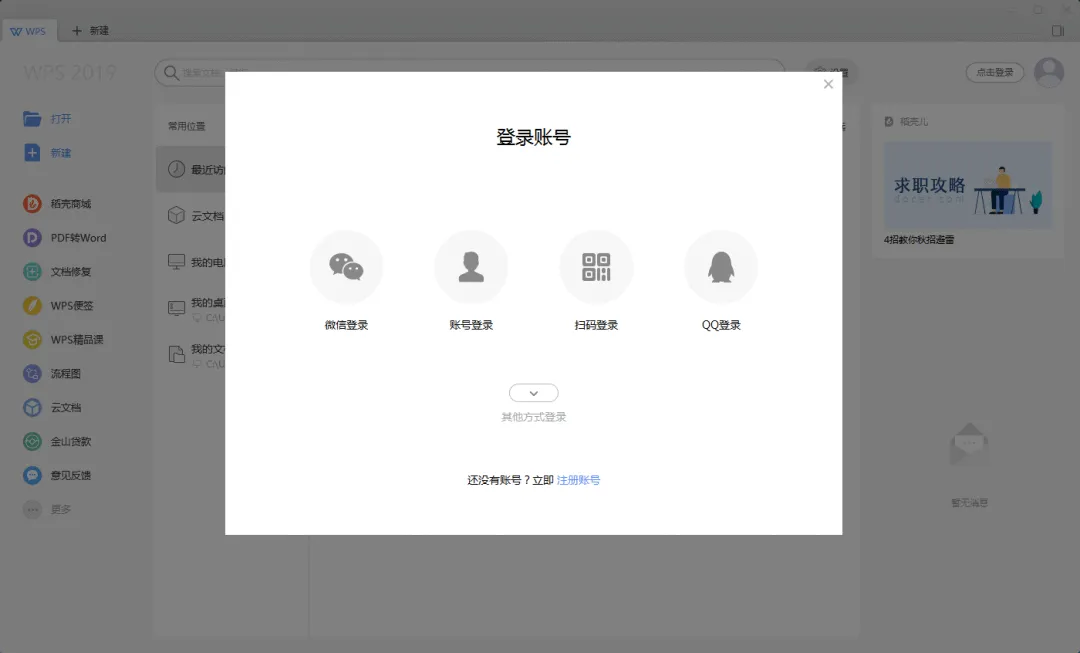Expand other login methods chevron
1080x653 pixels.
534,393
